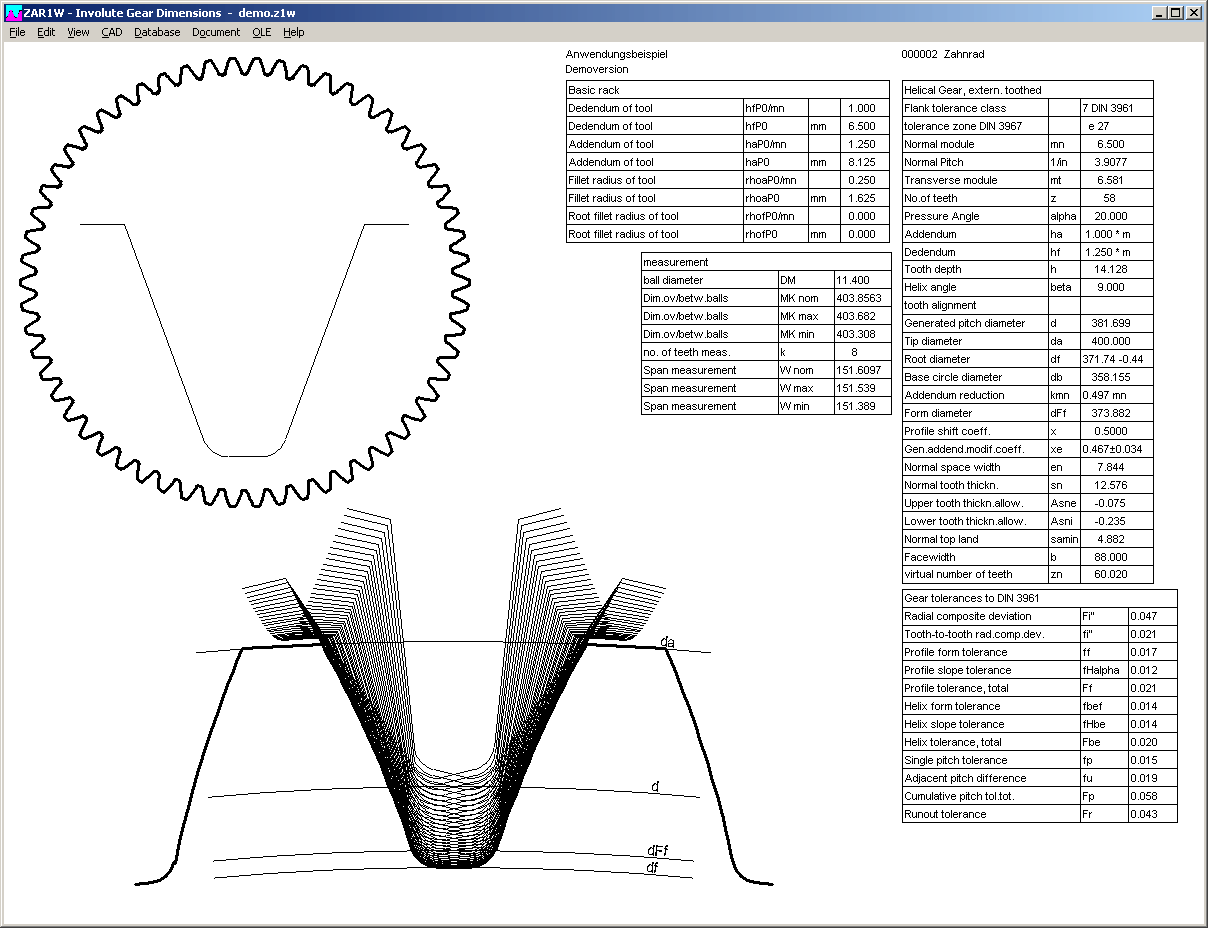The height and width of the screenshot is (928, 1208).
Task: Open the Edit menu
Action: [x=46, y=32]
